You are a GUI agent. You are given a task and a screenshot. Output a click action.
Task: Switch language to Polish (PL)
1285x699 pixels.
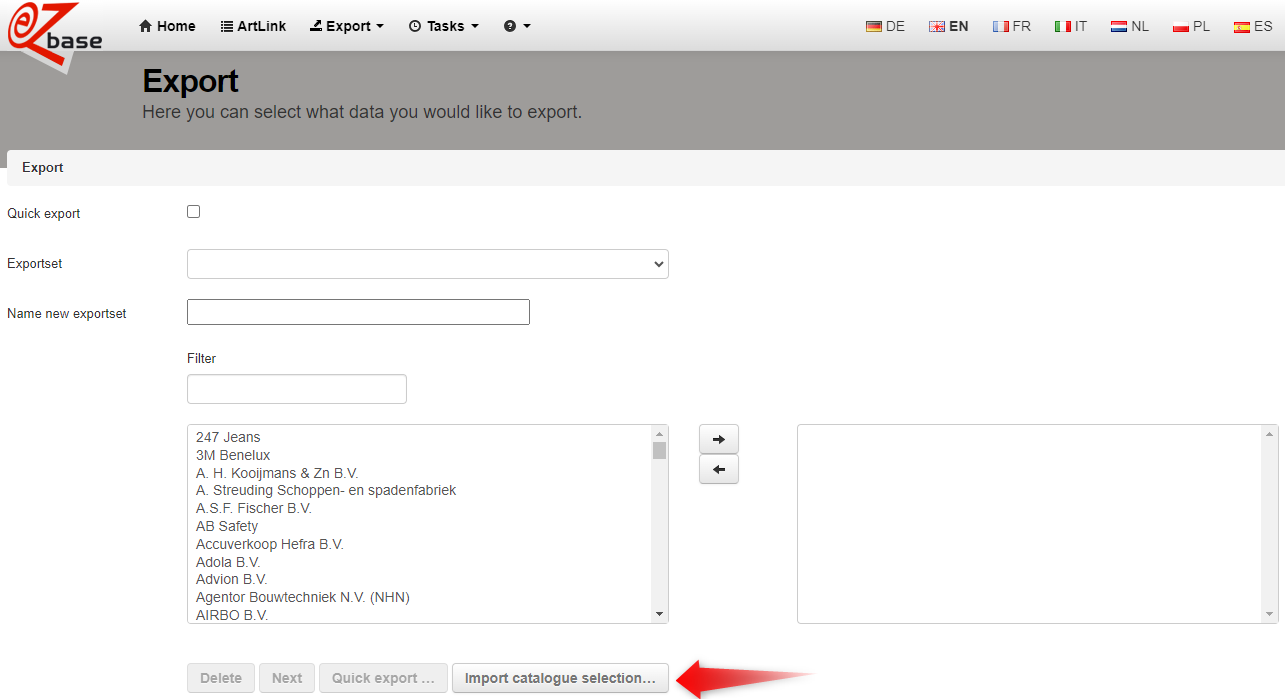click(x=1191, y=27)
